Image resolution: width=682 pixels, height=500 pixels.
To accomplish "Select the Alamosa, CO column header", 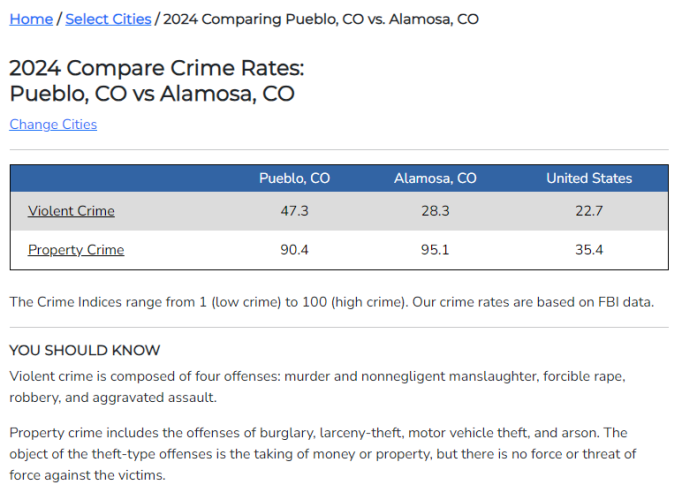I will [x=435, y=178].
